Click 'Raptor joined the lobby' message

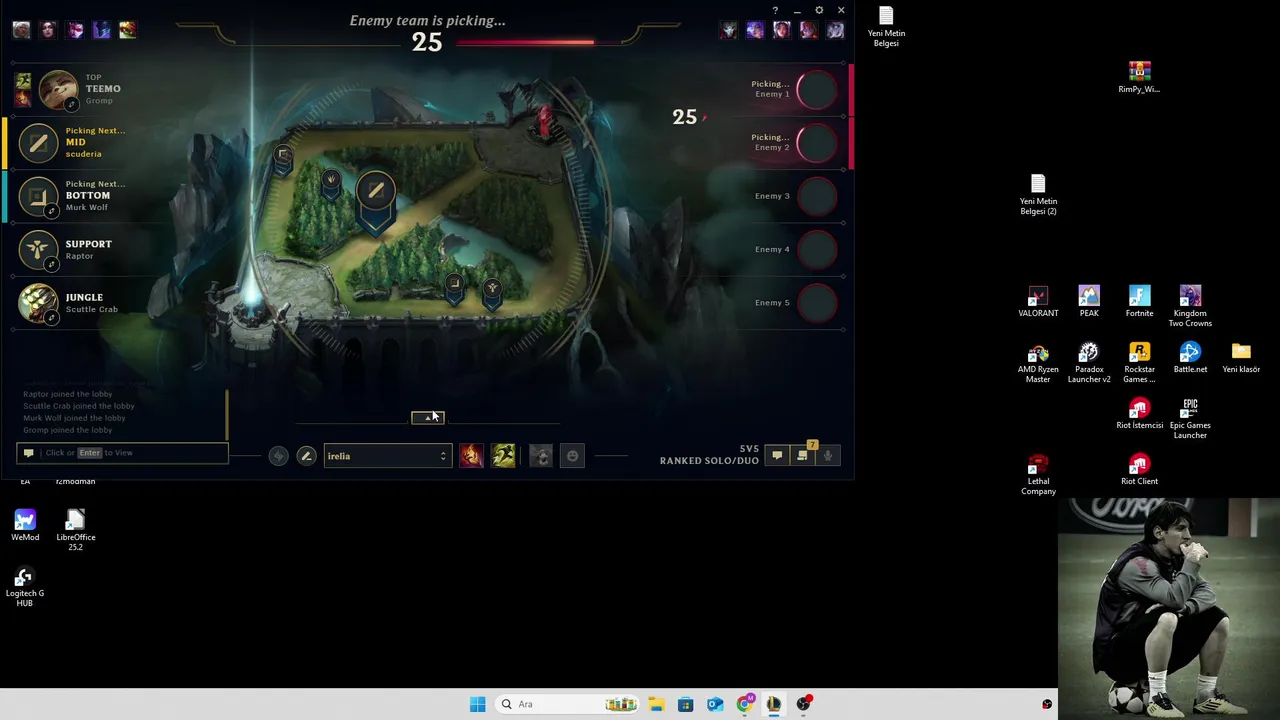click(68, 394)
